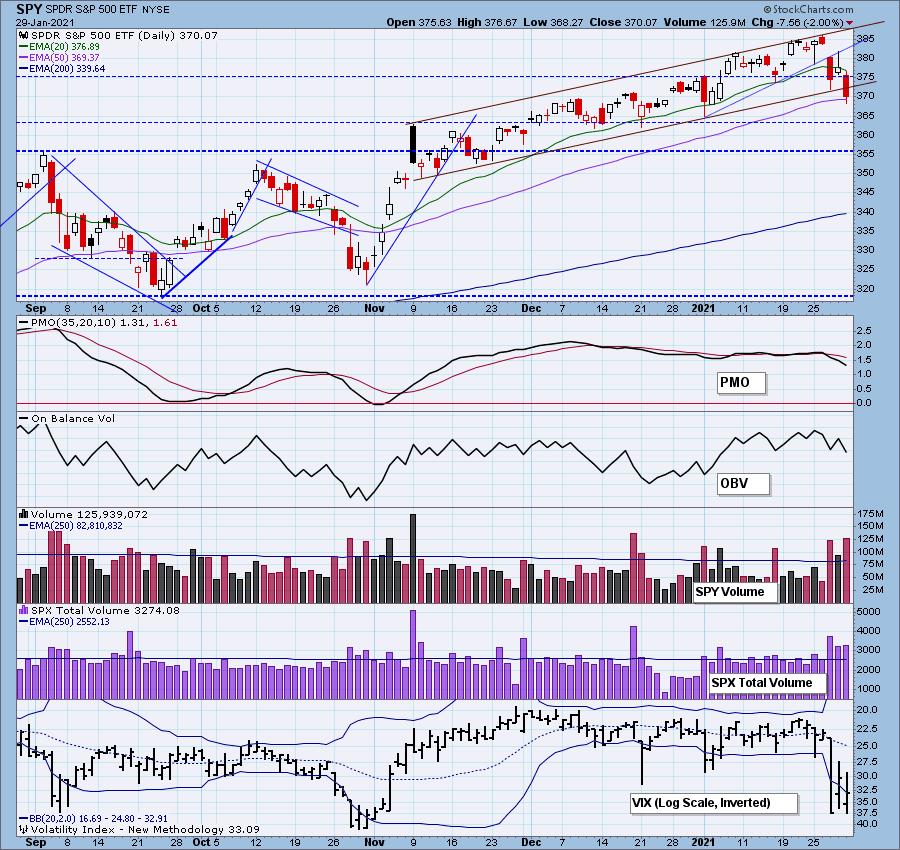Screen dimensions: 900x850
Task: Click the 5000 SPX volume axis label
Action: [868, 612]
